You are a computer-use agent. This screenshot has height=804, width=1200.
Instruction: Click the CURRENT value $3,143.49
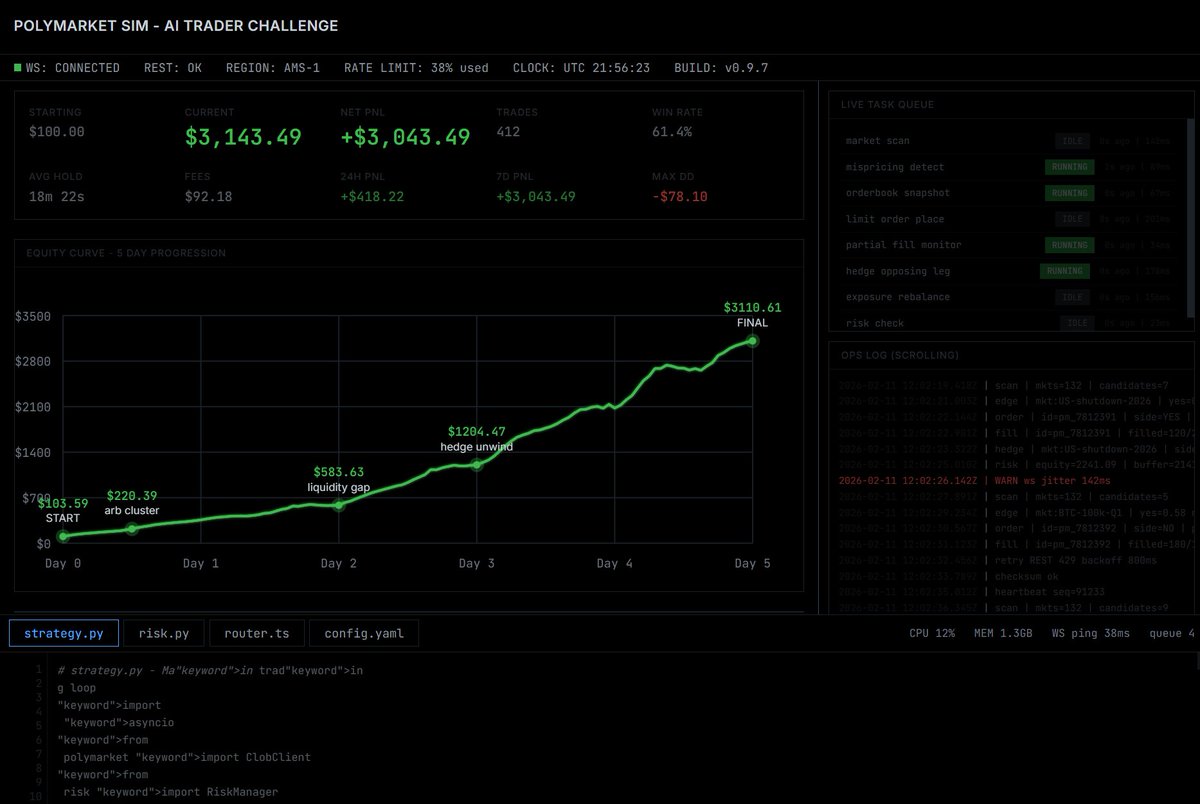(243, 138)
